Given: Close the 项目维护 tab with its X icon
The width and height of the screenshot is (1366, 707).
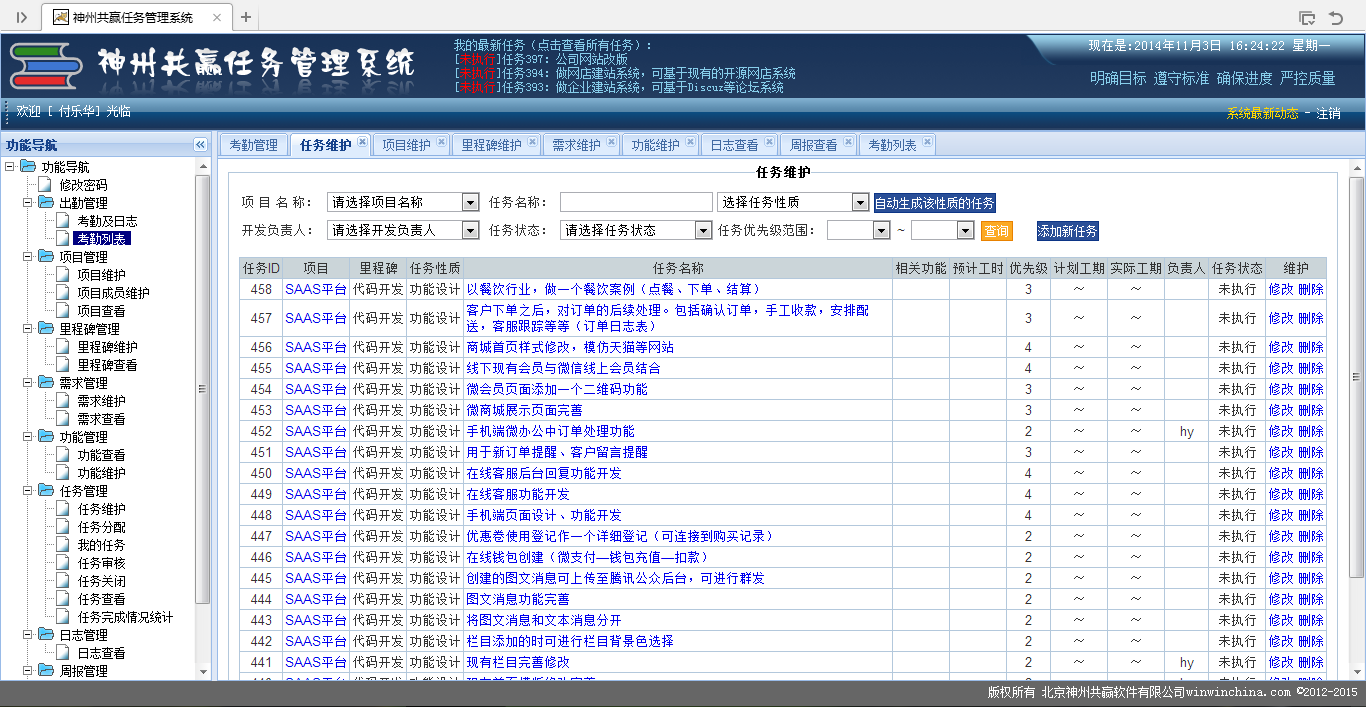Looking at the screenshot, I should pos(441,143).
